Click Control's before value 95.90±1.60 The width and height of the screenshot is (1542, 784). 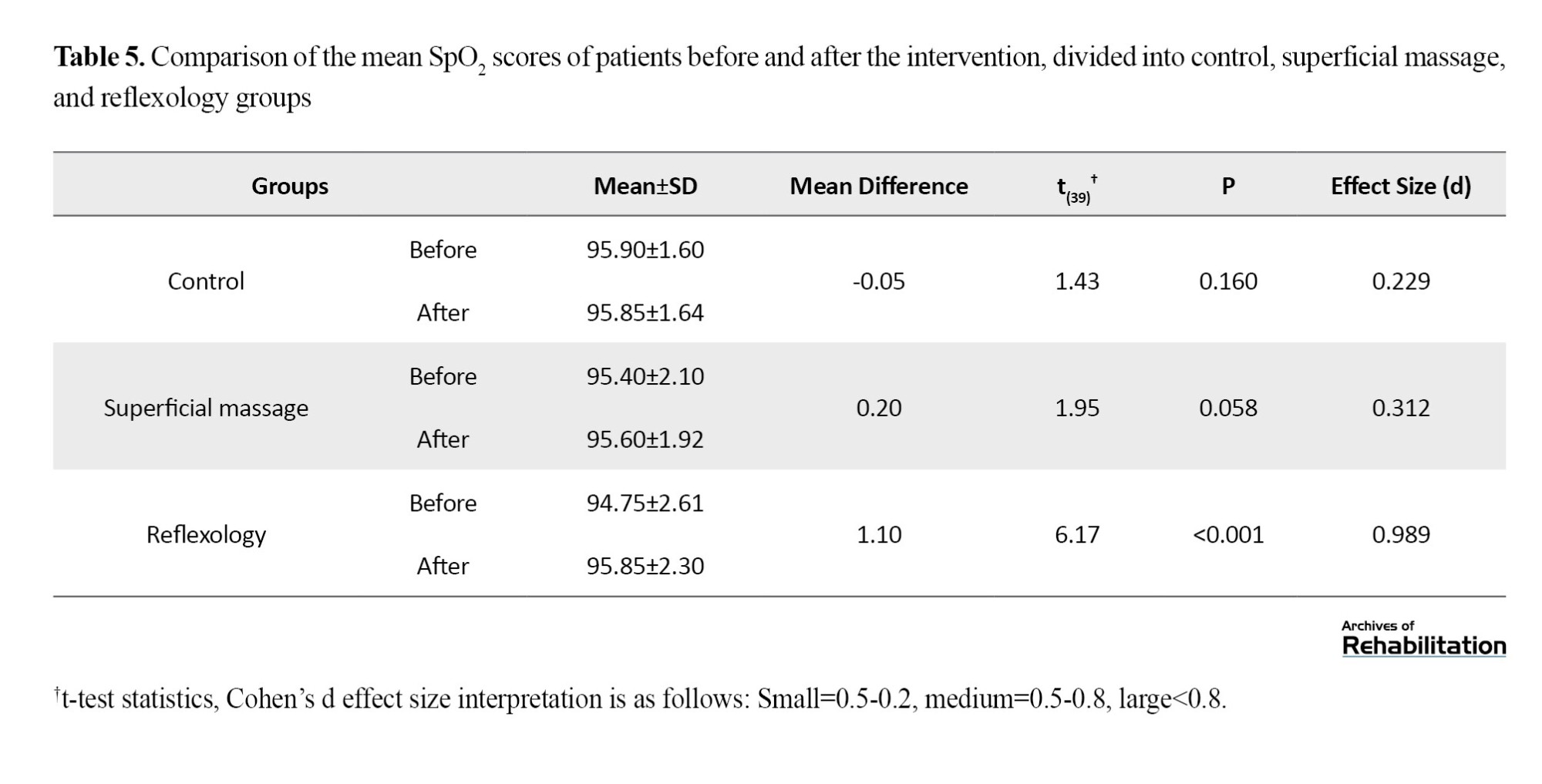645,250
